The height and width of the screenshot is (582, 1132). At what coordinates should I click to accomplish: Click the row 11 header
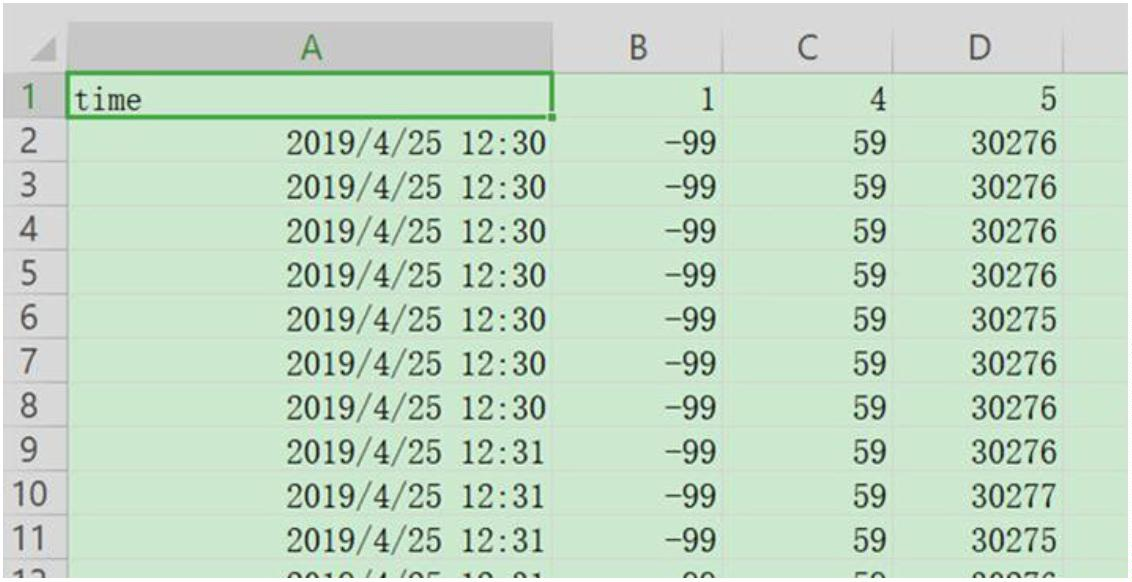(x=32, y=540)
